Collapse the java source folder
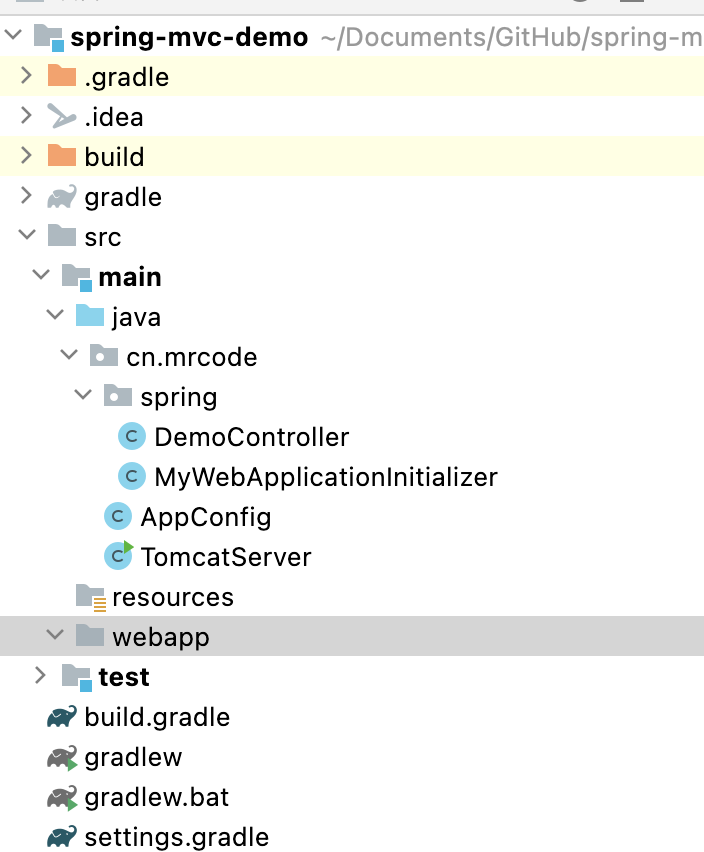Image resolution: width=704 pixels, height=852 pixels. [x=55, y=317]
